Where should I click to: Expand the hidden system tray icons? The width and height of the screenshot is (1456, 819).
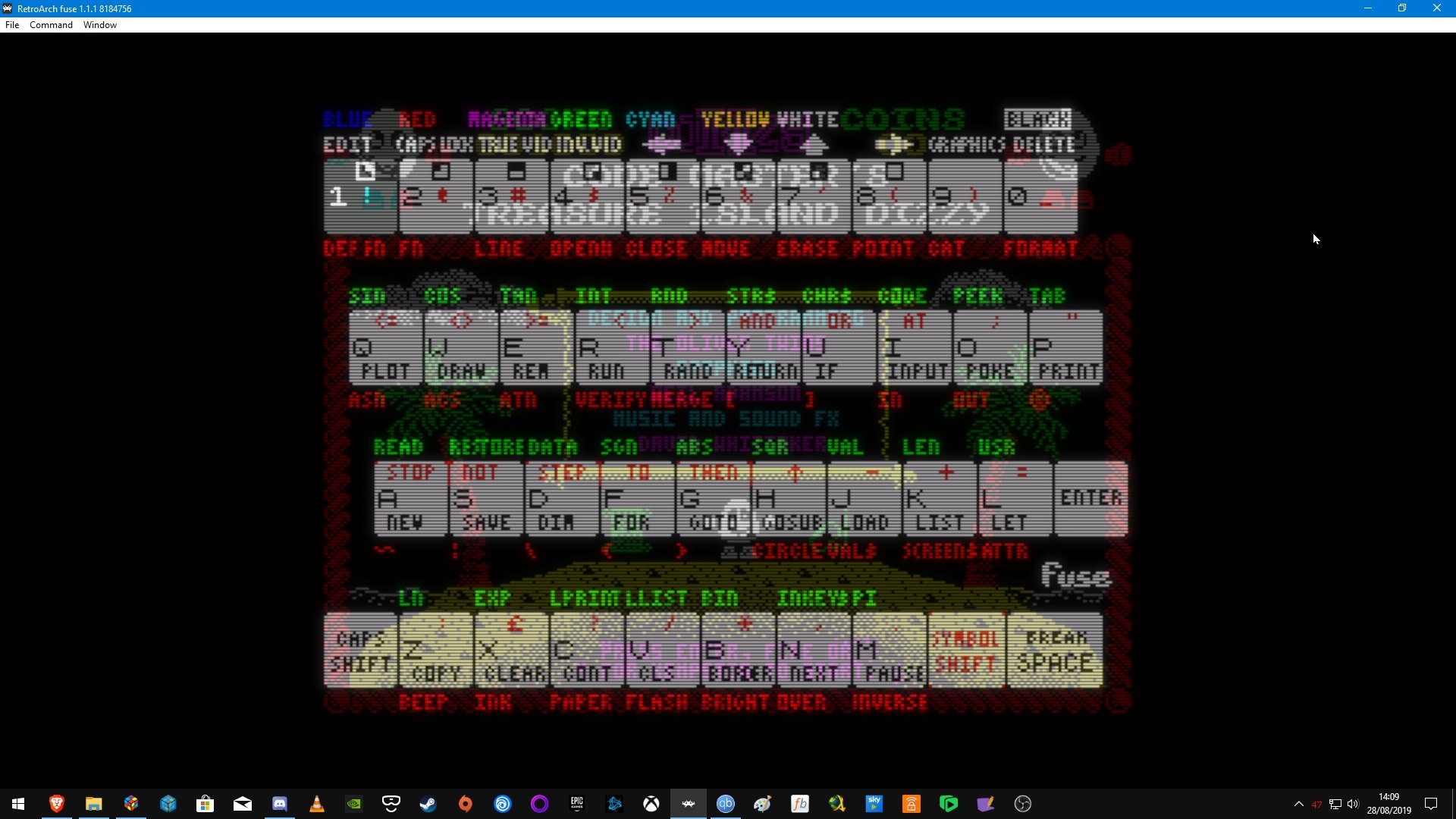[x=1298, y=804]
